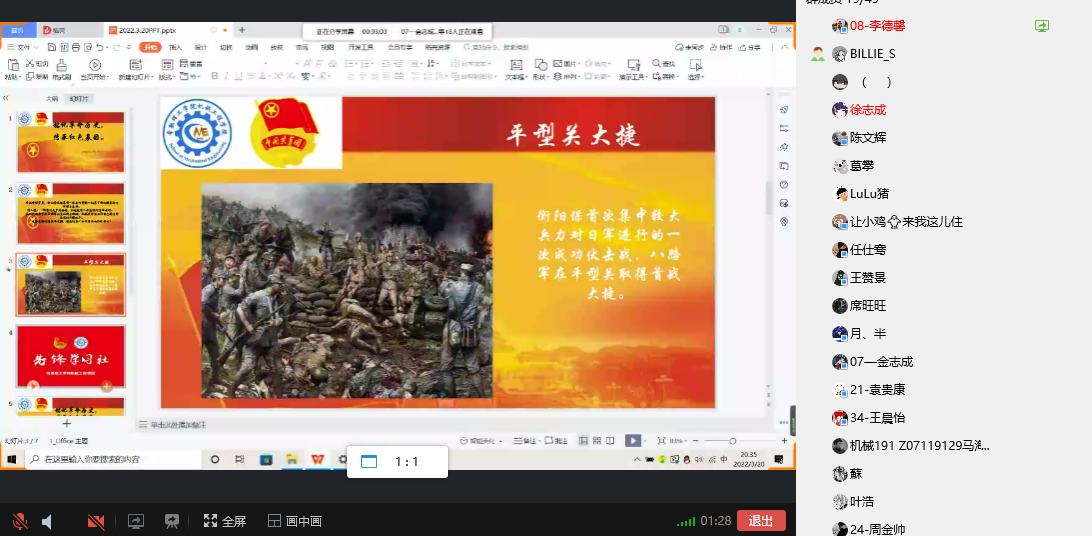Image resolution: width=1092 pixels, height=536 pixels.
Task: Click the share screen monitor icon
Action: pyautogui.click(x=136, y=521)
